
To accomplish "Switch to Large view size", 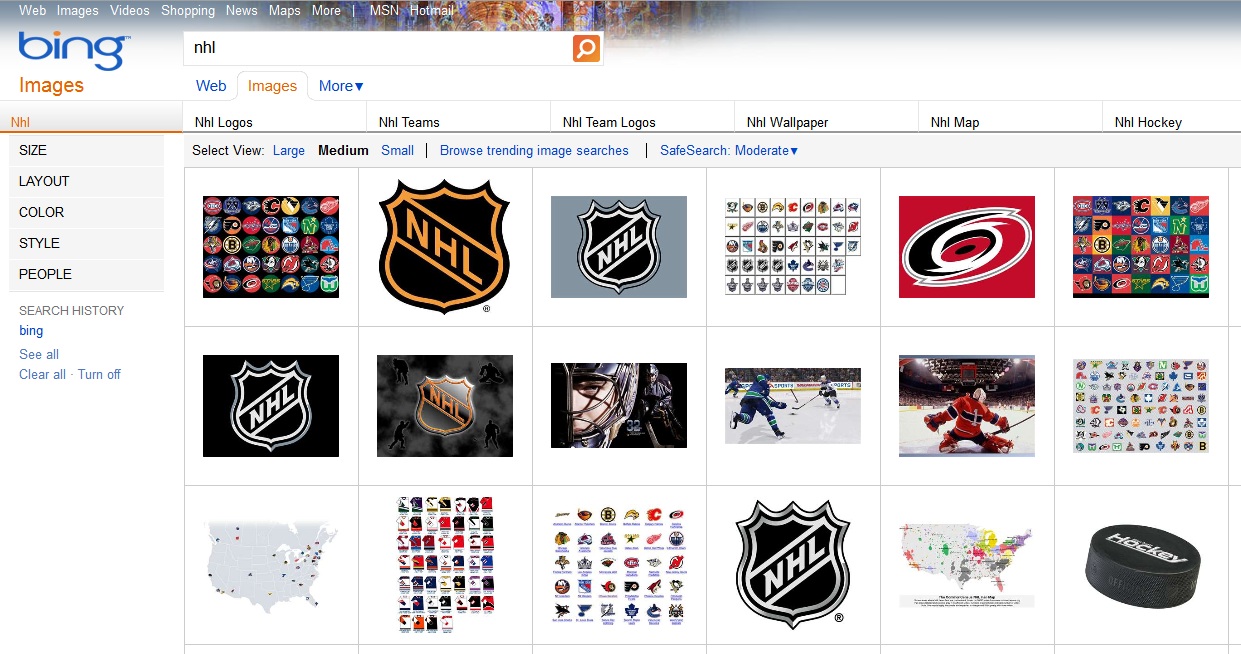I will tap(288, 151).
